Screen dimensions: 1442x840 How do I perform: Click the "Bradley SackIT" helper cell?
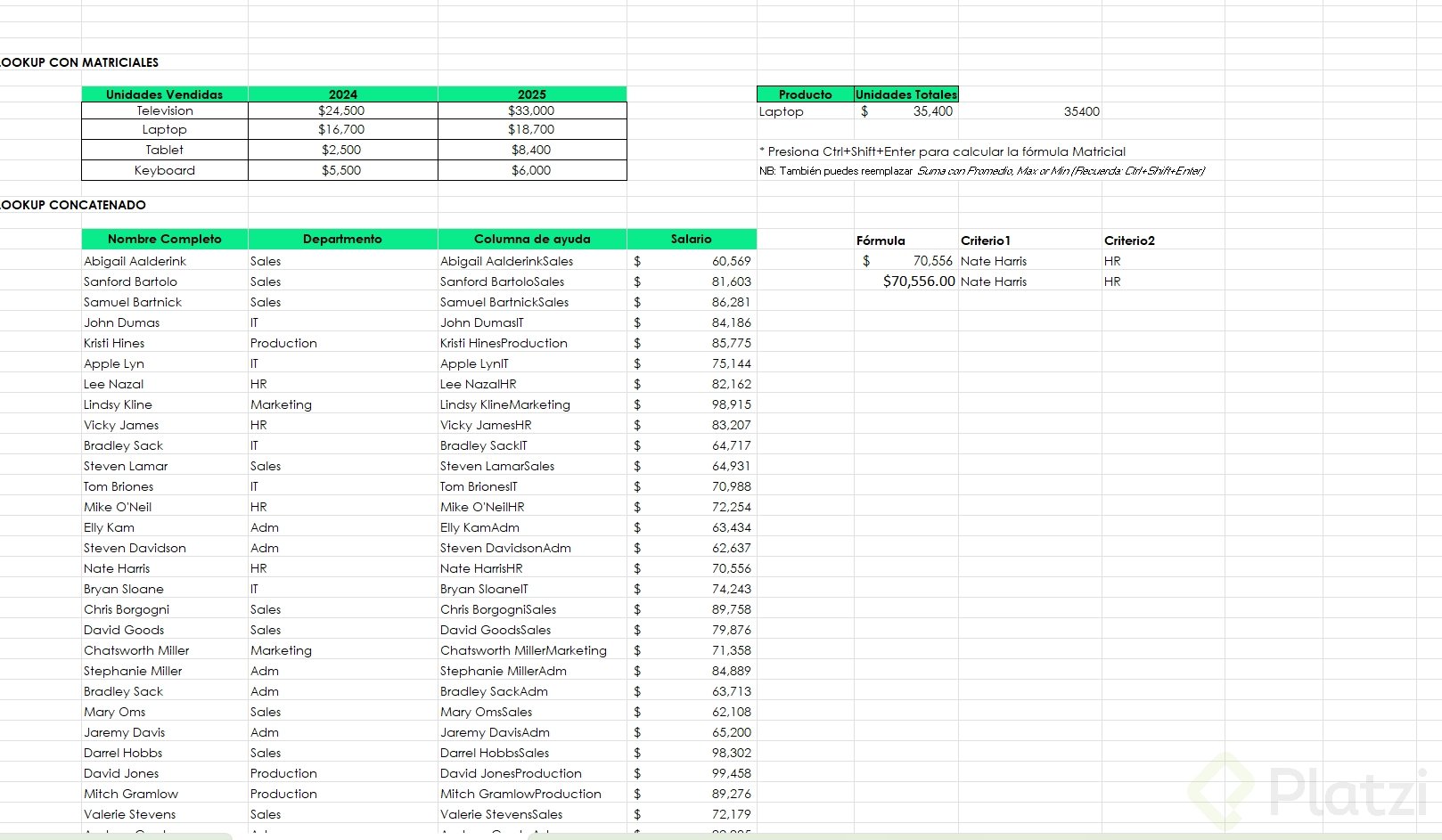click(x=532, y=445)
